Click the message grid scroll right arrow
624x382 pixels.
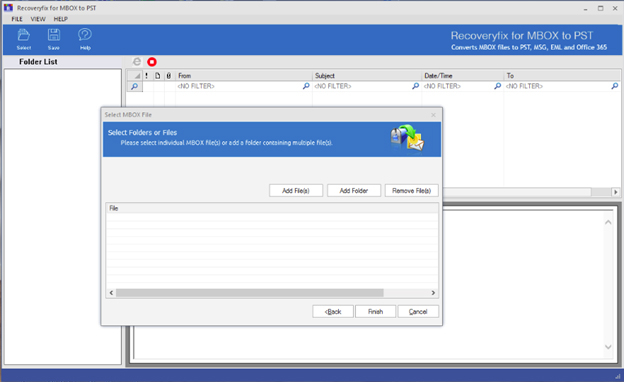tap(615, 192)
